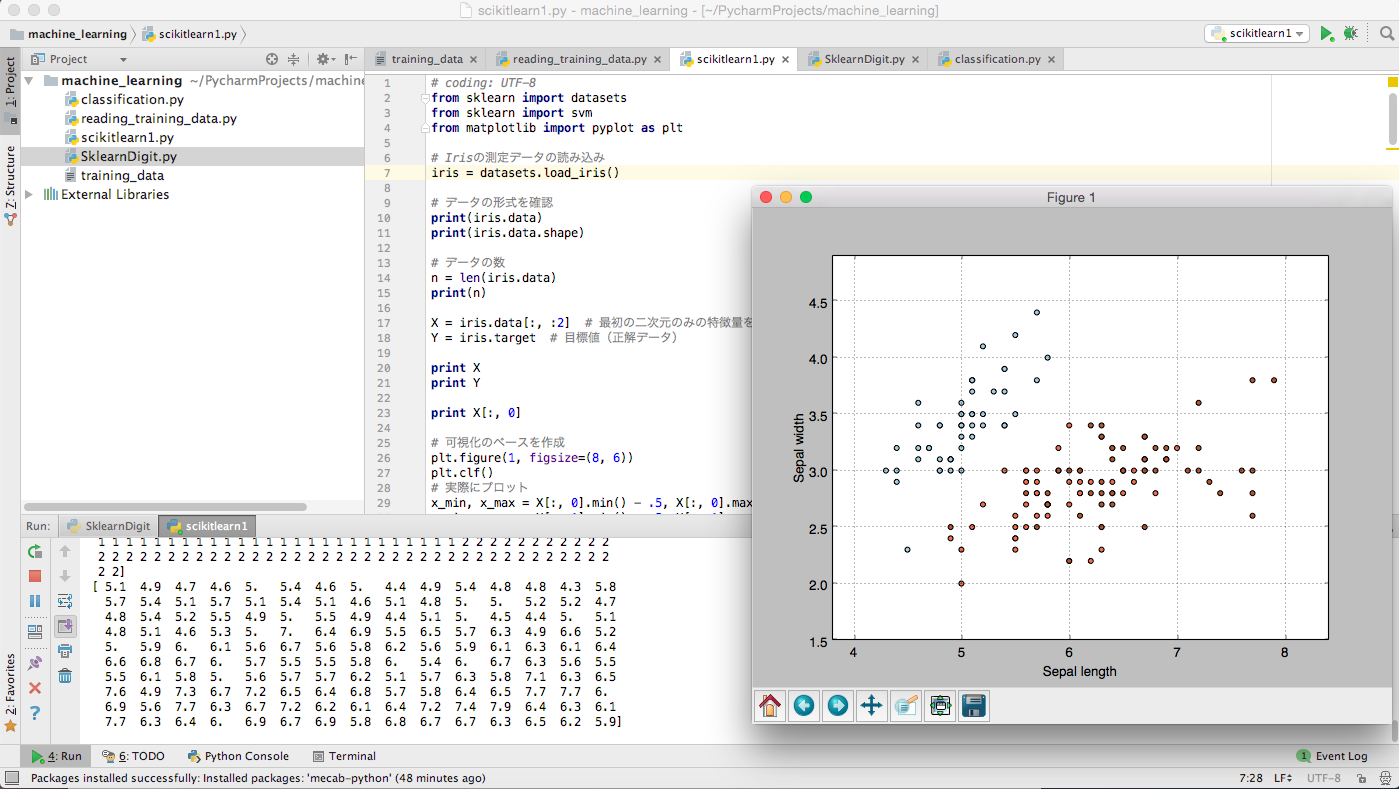The width and height of the screenshot is (1399, 789).
Task: Go forward to next plot view
Action: [838, 706]
